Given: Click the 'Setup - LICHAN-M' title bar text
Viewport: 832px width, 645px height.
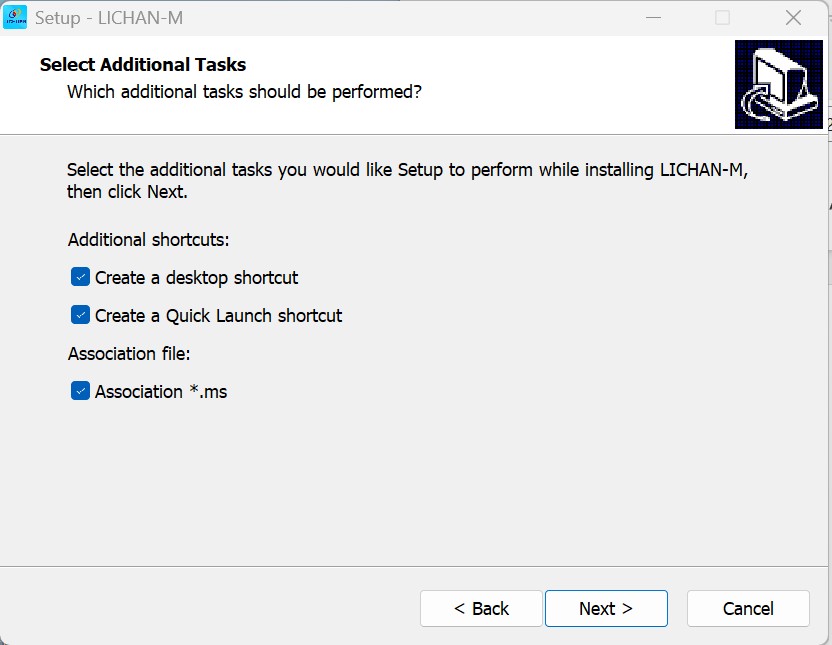Looking at the screenshot, I should point(109,18).
